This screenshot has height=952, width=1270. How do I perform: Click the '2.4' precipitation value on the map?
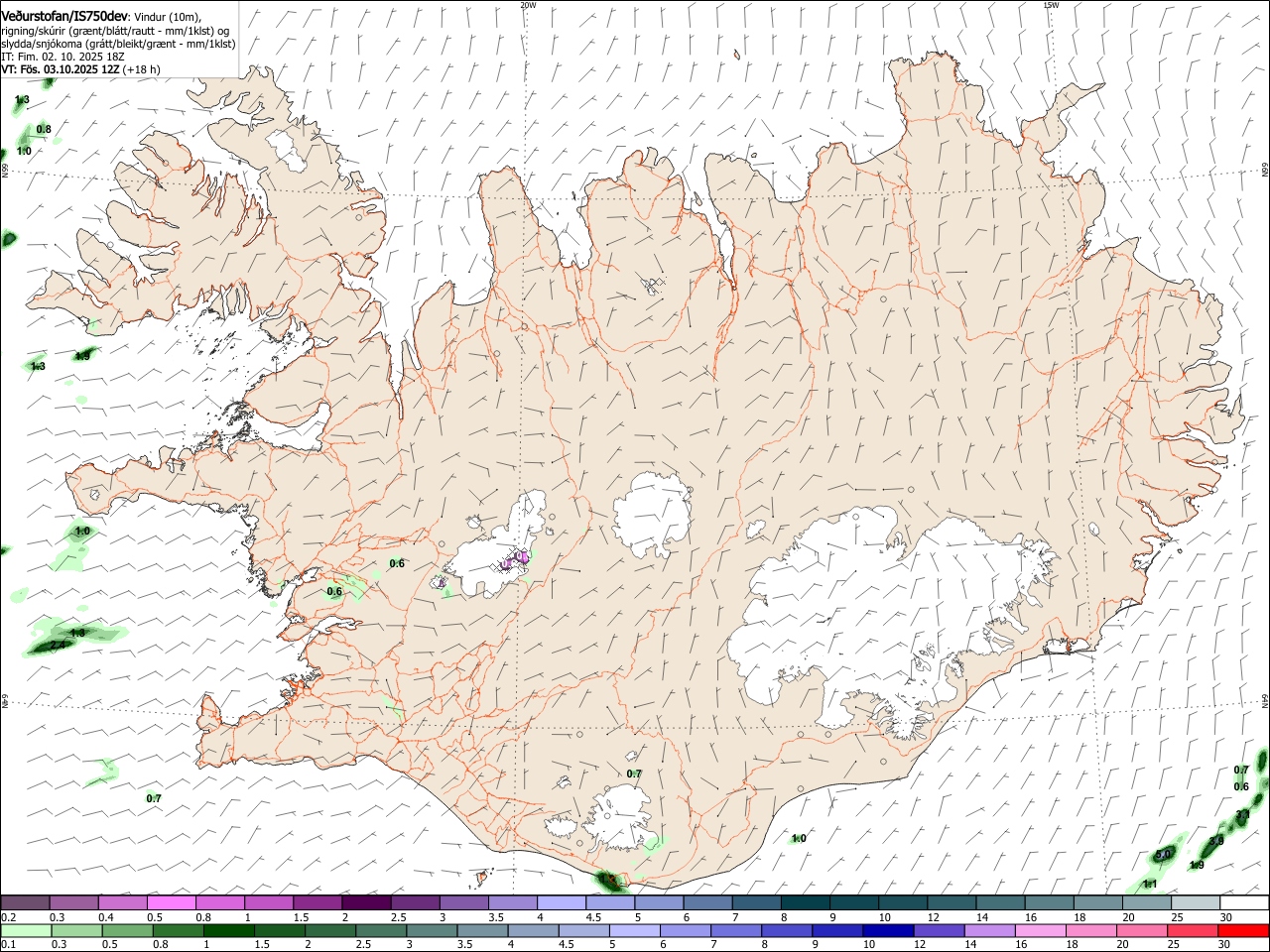(x=57, y=646)
